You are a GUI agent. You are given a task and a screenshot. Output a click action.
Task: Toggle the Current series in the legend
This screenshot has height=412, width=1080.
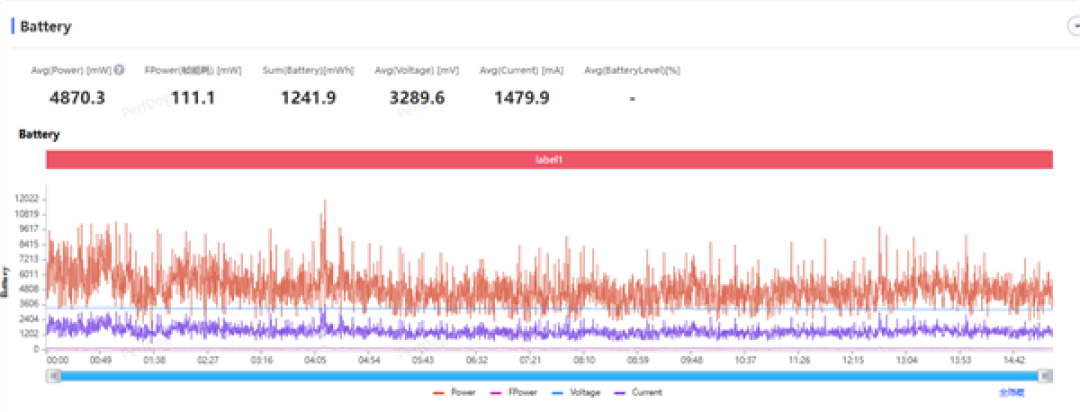638,392
